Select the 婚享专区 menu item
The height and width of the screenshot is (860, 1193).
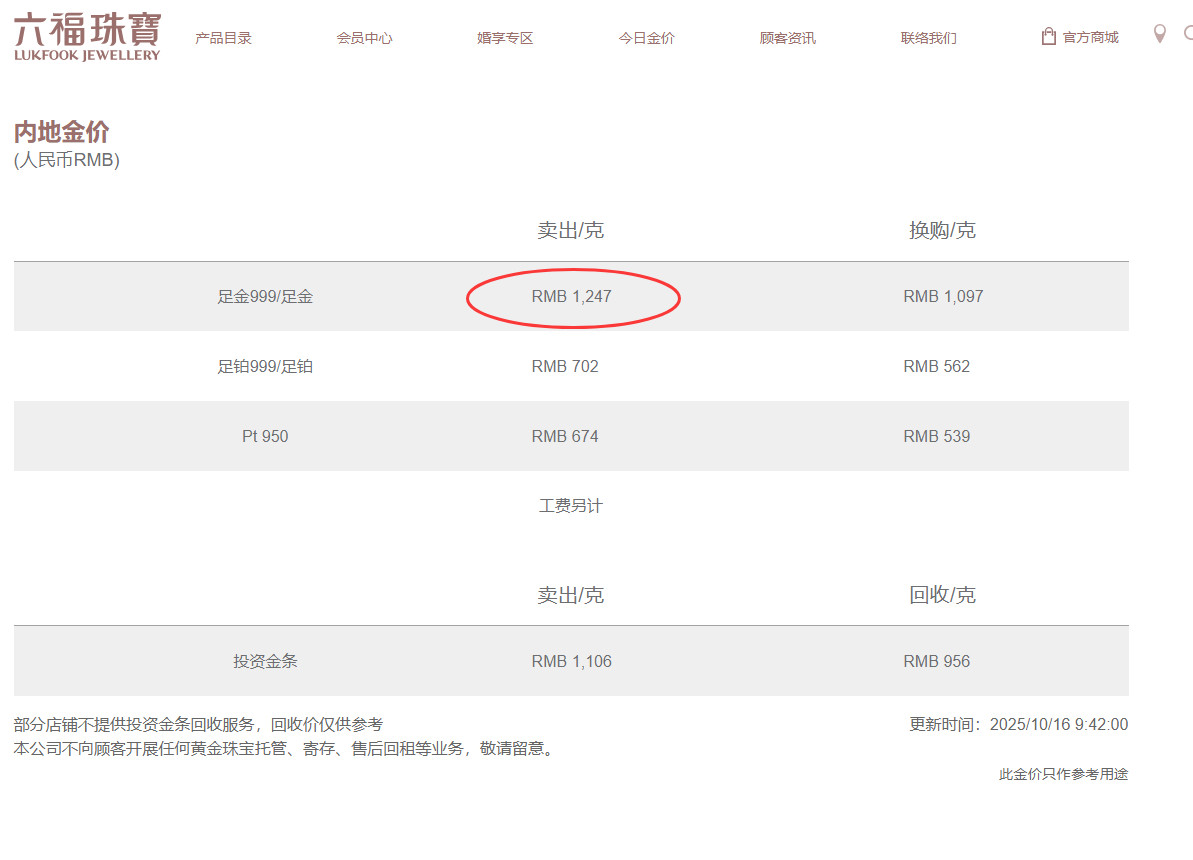point(505,38)
